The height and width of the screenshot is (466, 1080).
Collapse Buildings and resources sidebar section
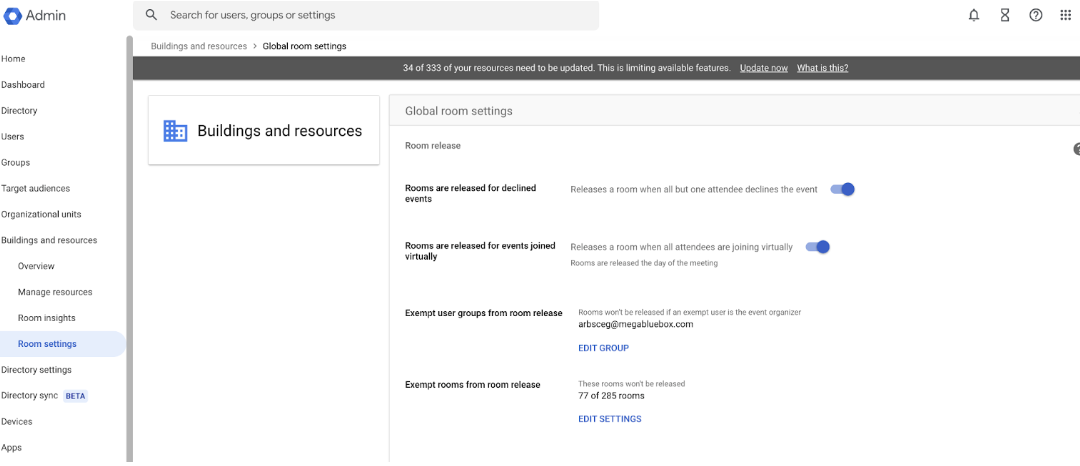(49, 240)
